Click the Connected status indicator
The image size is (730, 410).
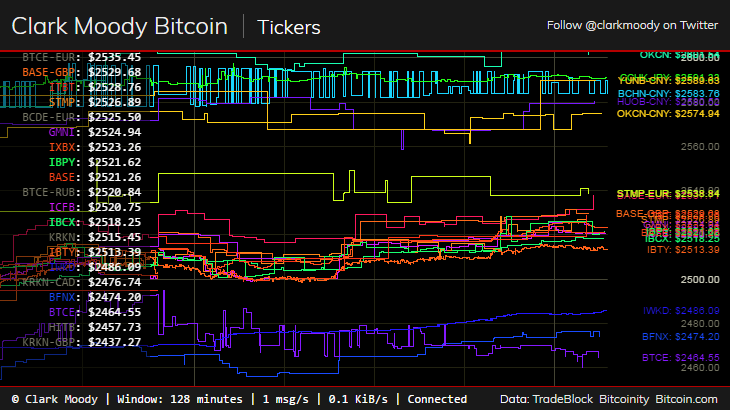click(437, 399)
